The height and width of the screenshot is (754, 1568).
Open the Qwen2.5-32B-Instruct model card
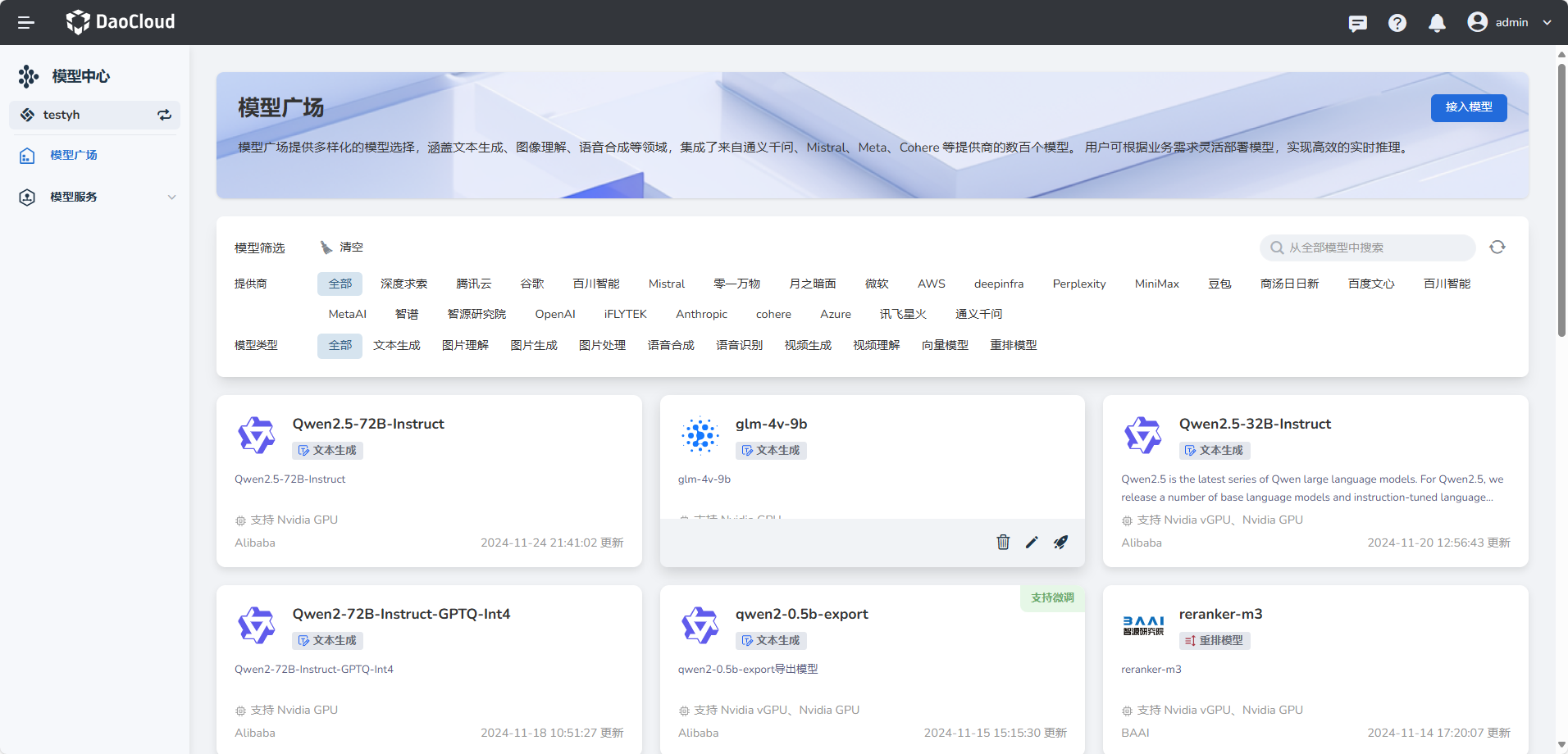(1315, 481)
